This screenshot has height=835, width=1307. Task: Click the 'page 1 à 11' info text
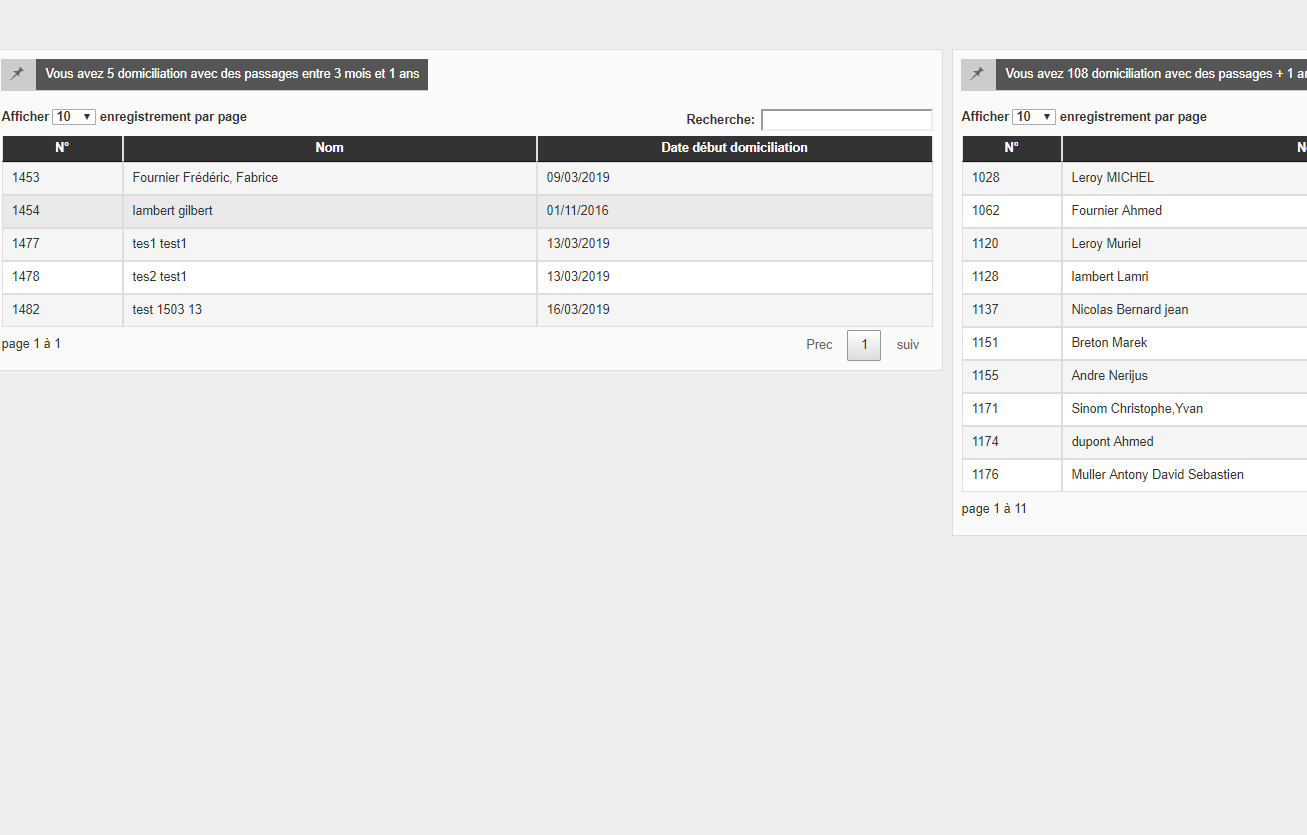click(994, 509)
